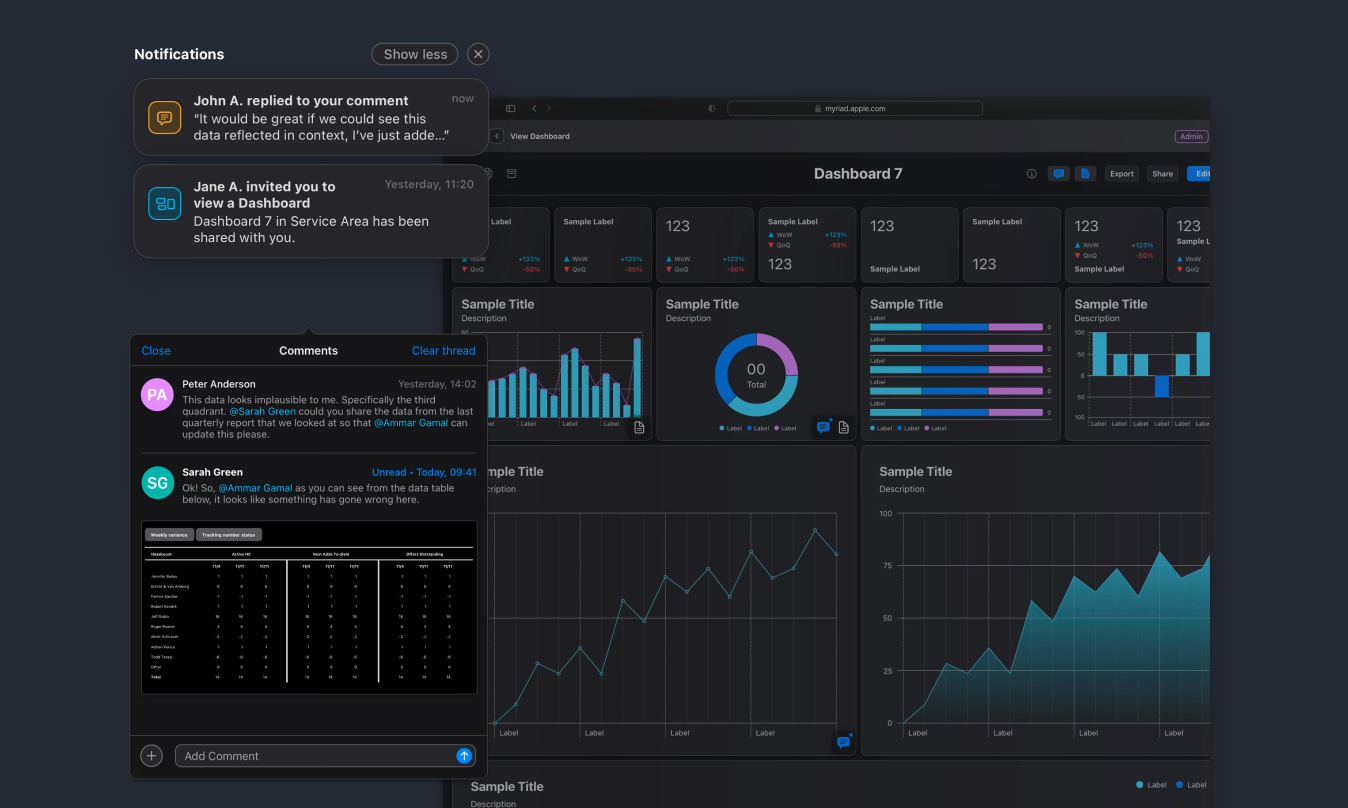The width and height of the screenshot is (1348, 808).
Task: Open the comment bubble on the line chart card
Action: [x=843, y=742]
